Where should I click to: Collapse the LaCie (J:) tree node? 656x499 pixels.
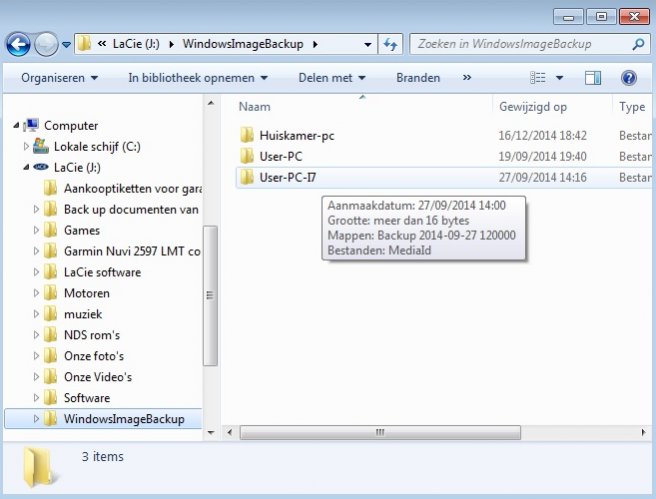click(x=26, y=167)
